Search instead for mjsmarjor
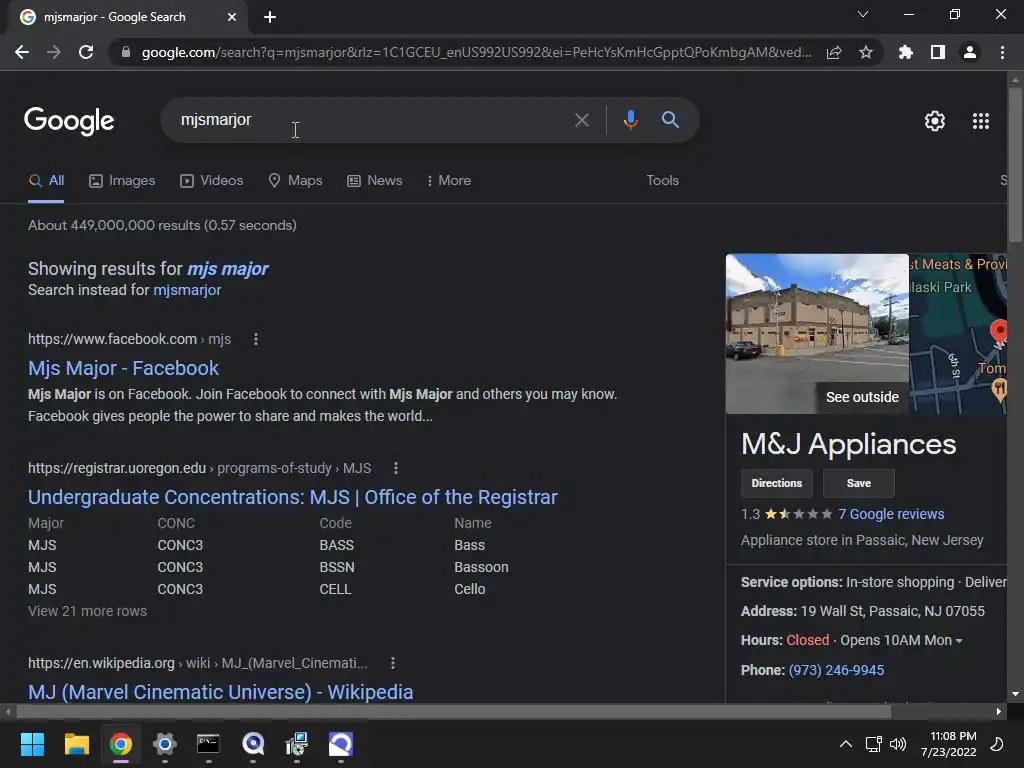The height and width of the screenshot is (768, 1024). coord(187,290)
